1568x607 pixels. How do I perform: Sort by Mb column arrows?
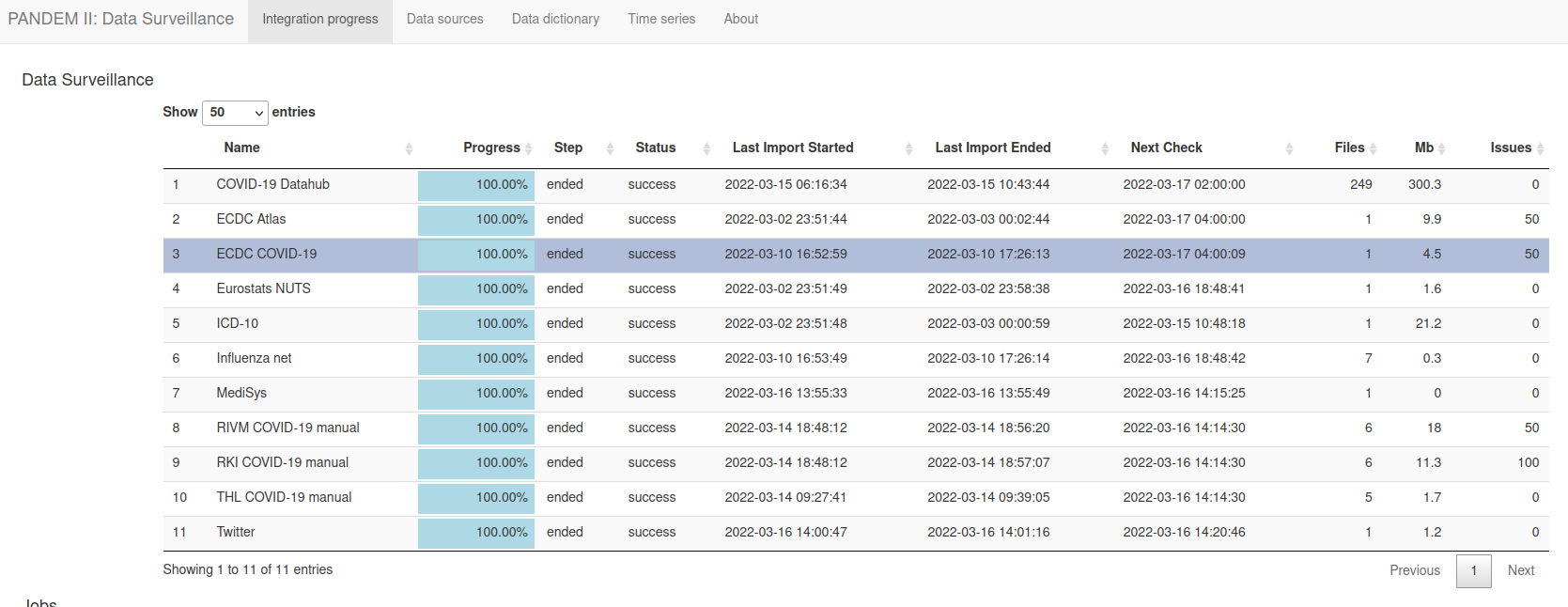(x=1441, y=148)
